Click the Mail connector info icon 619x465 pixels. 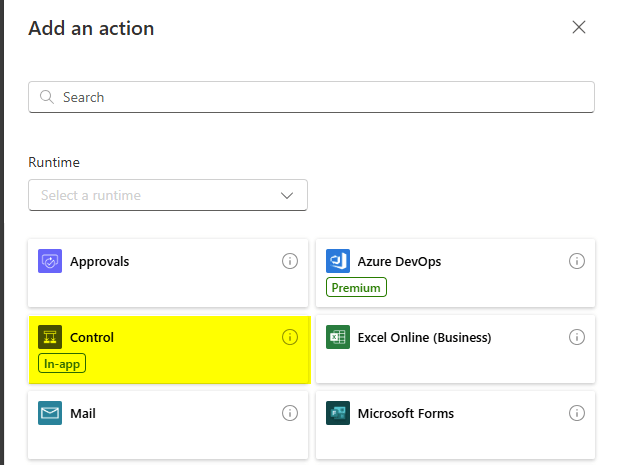click(x=290, y=413)
